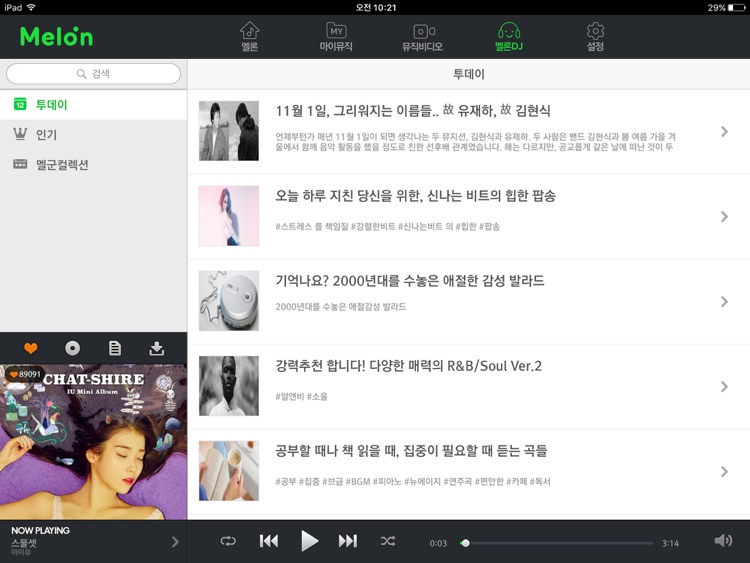
Task: Click the Wi-Fi status icon
Action: pyautogui.click(x=31, y=7)
